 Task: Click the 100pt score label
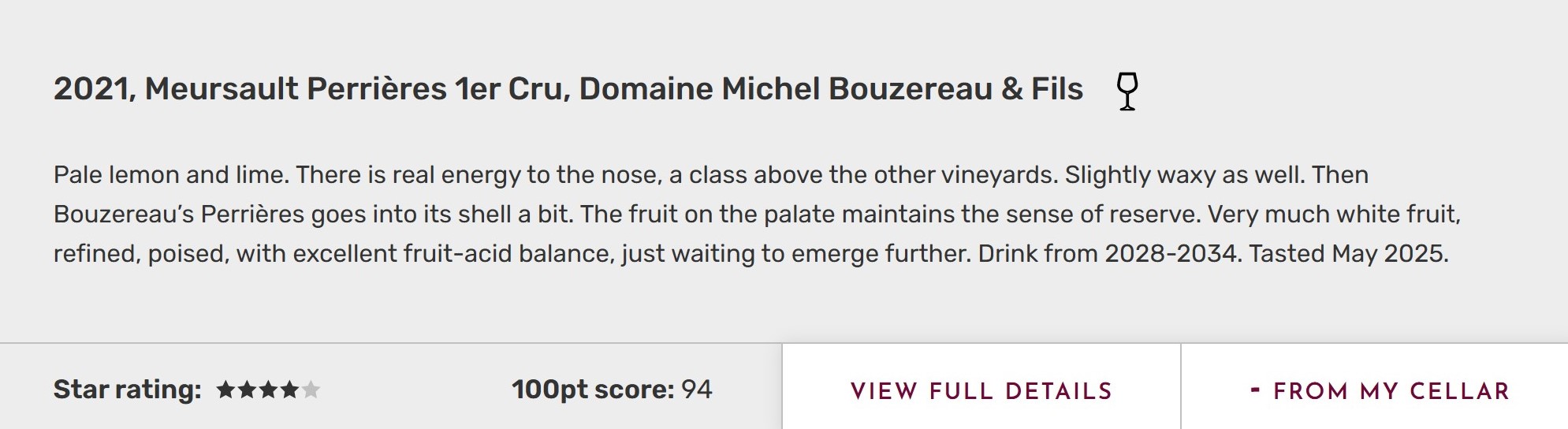click(x=592, y=390)
